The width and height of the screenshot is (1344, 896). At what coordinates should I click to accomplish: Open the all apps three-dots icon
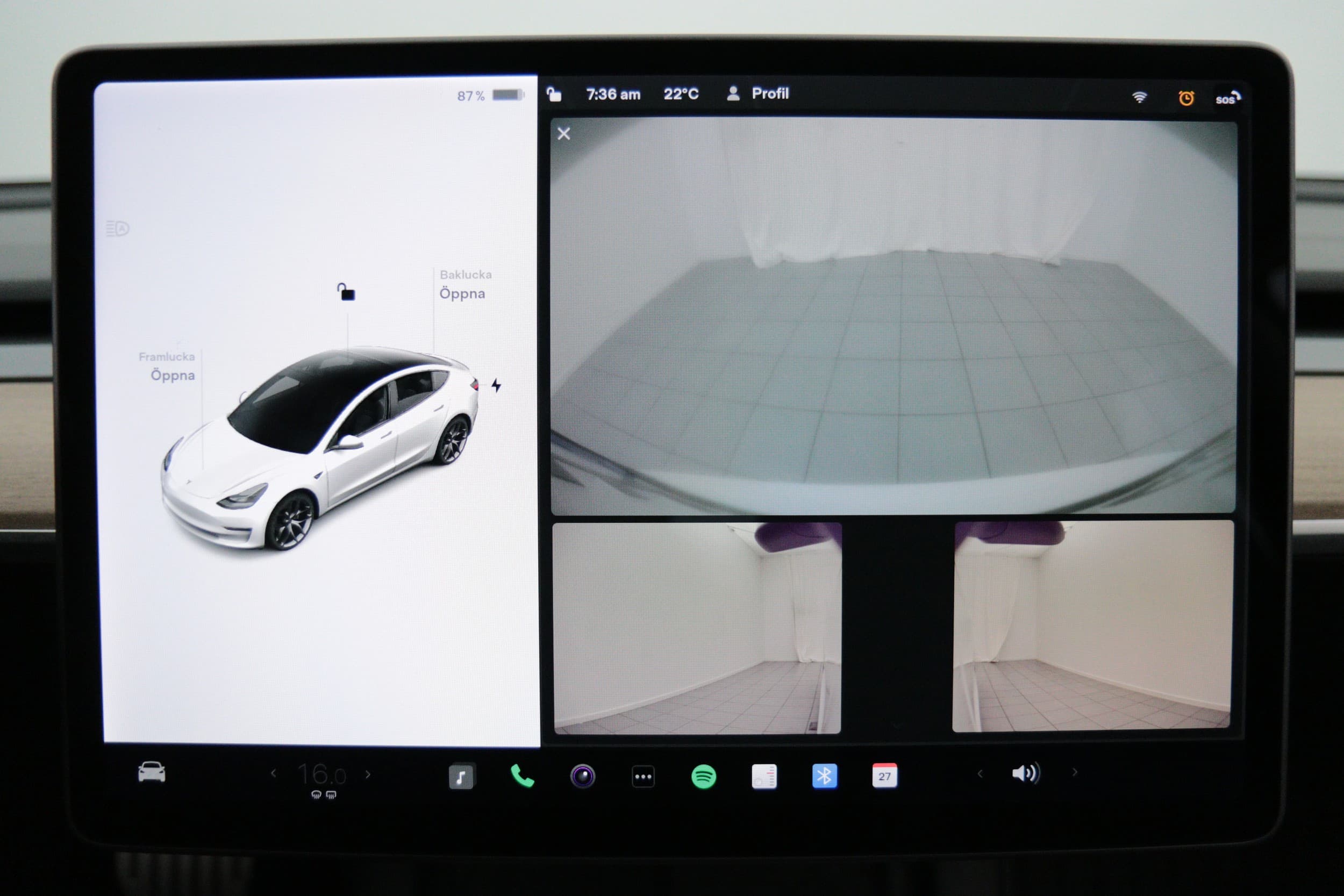(x=643, y=777)
